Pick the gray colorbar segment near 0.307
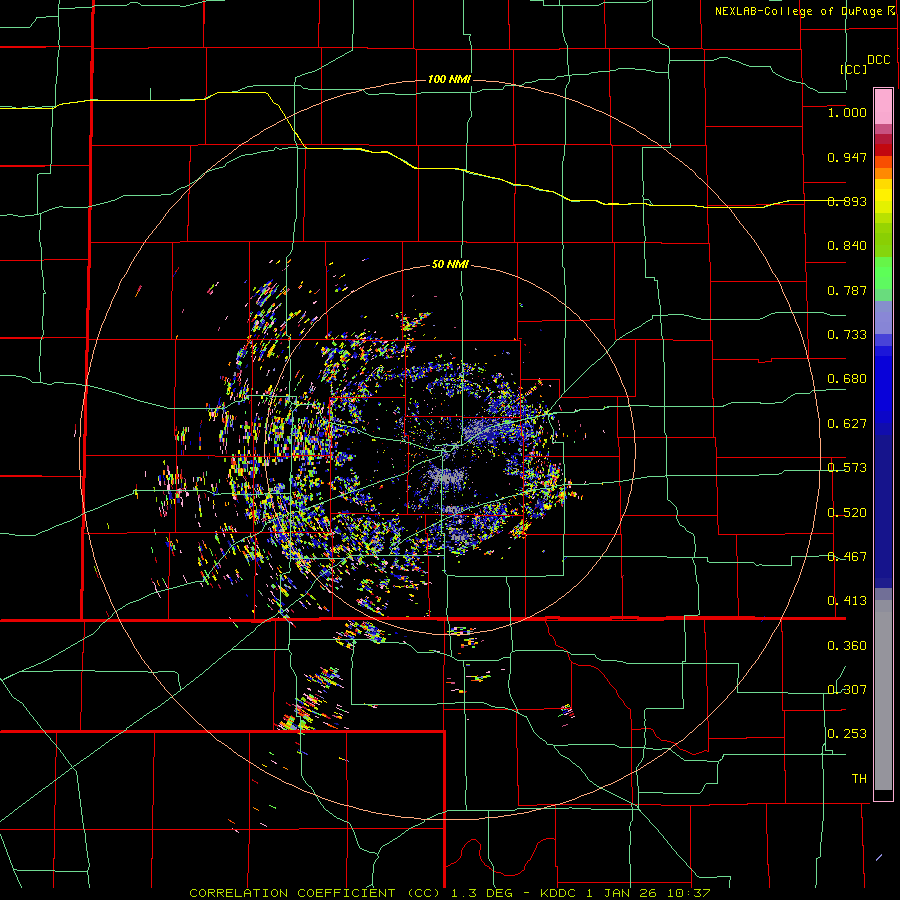Screen dimensions: 900x900 tap(883, 695)
